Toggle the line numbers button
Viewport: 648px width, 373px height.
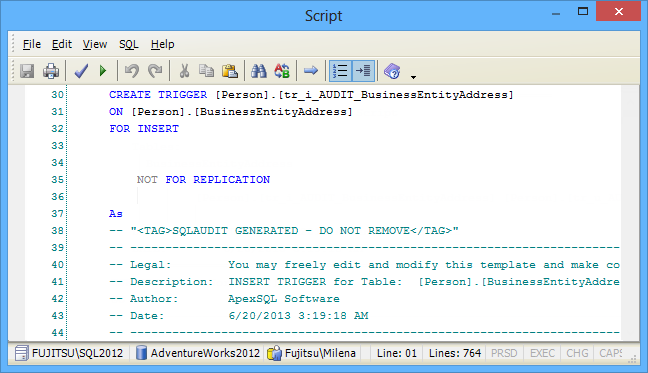point(340,71)
